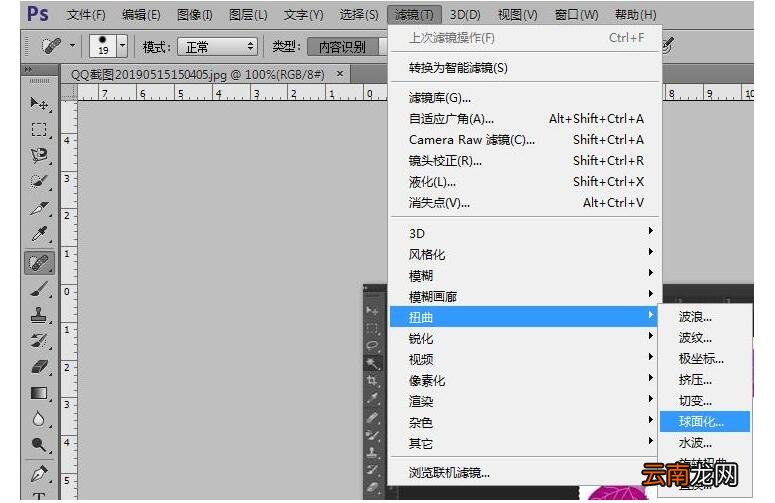Expand the 渲染 submenu
775x503 pixels.
[x=525, y=401]
